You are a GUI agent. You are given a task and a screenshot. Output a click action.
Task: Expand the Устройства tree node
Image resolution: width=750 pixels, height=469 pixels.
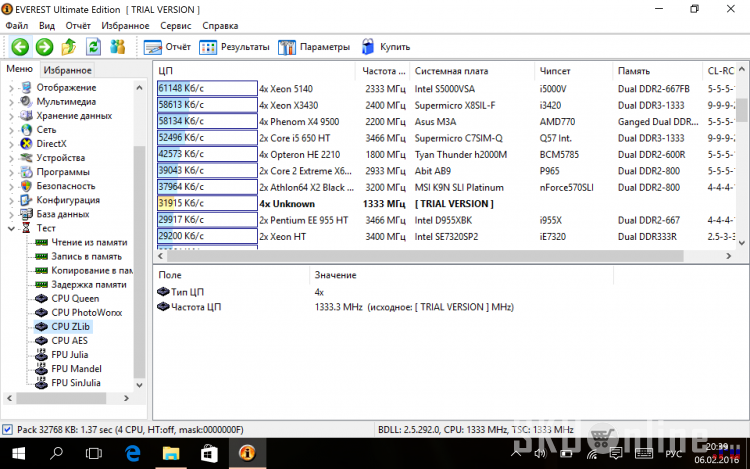tap(11, 158)
